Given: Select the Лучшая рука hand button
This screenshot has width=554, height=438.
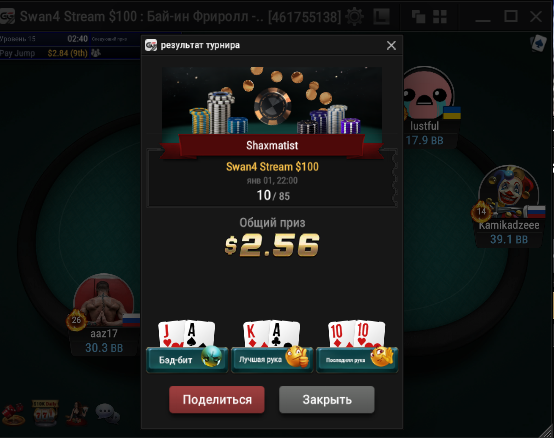Looking at the screenshot, I should tap(272, 360).
